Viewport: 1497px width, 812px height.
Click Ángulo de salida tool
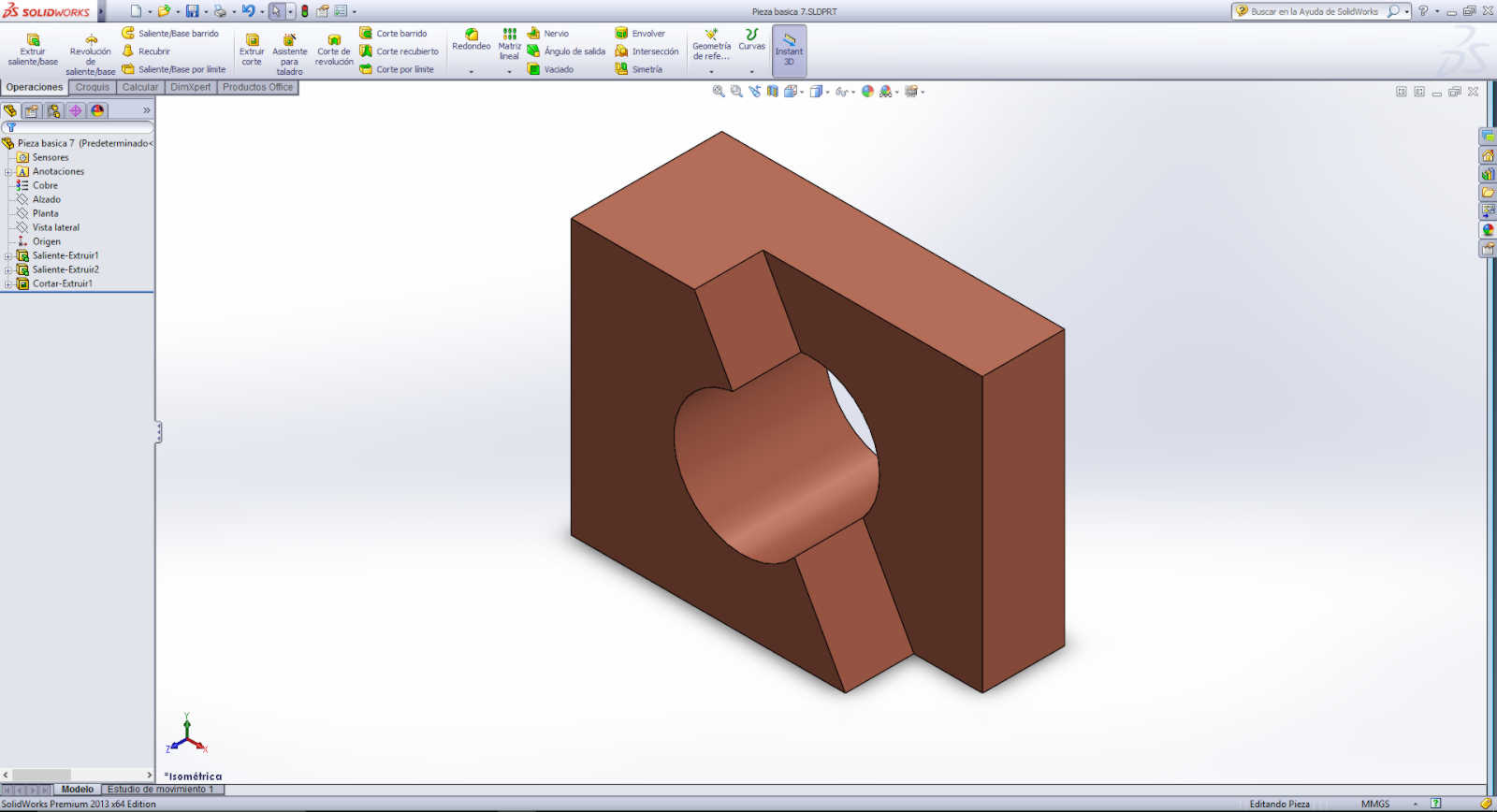point(566,51)
